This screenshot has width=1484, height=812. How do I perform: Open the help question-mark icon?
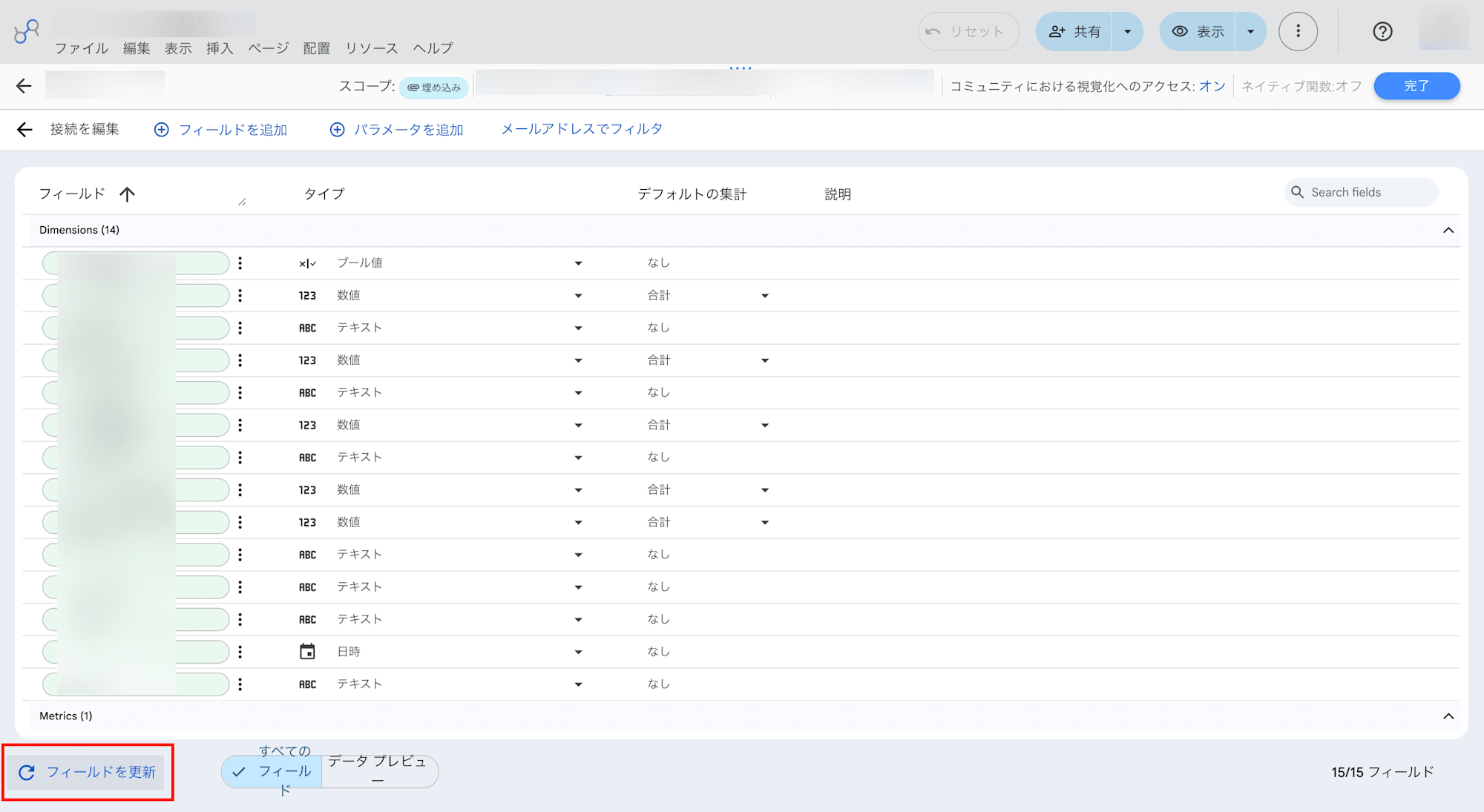point(1382,31)
